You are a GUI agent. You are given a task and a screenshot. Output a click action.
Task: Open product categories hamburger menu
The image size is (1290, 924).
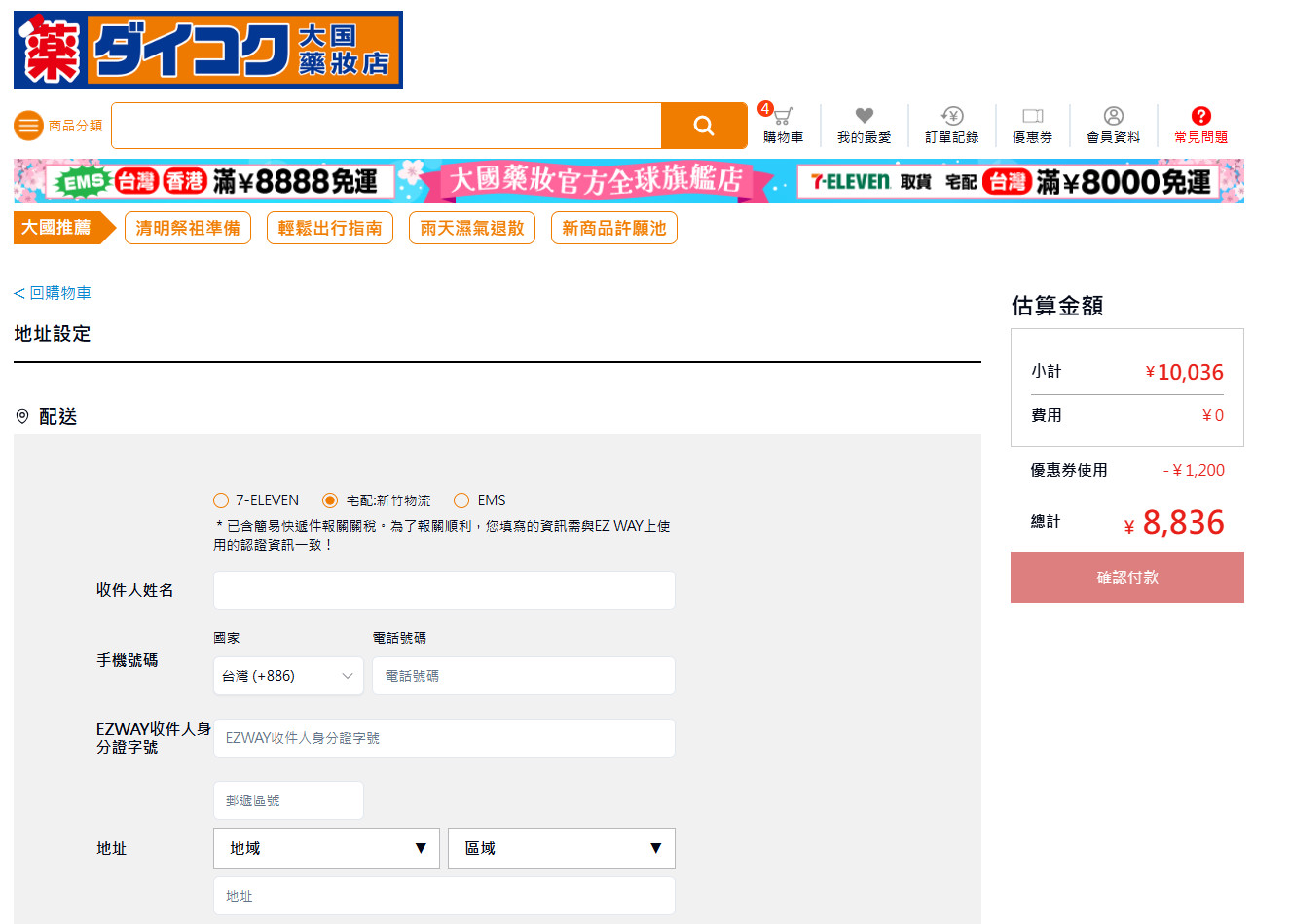(29, 126)
